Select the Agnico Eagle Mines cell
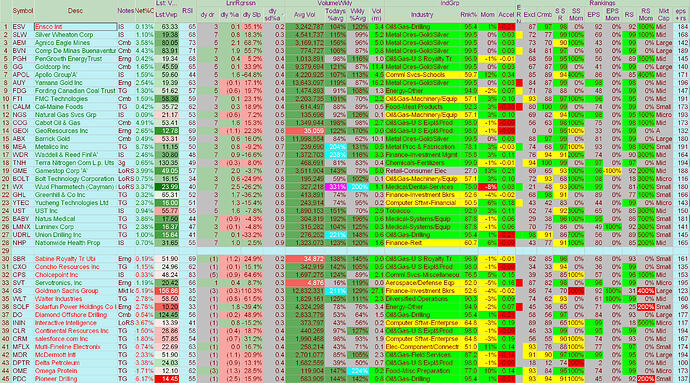Screen dimensions: 690x383 (75, 43)
